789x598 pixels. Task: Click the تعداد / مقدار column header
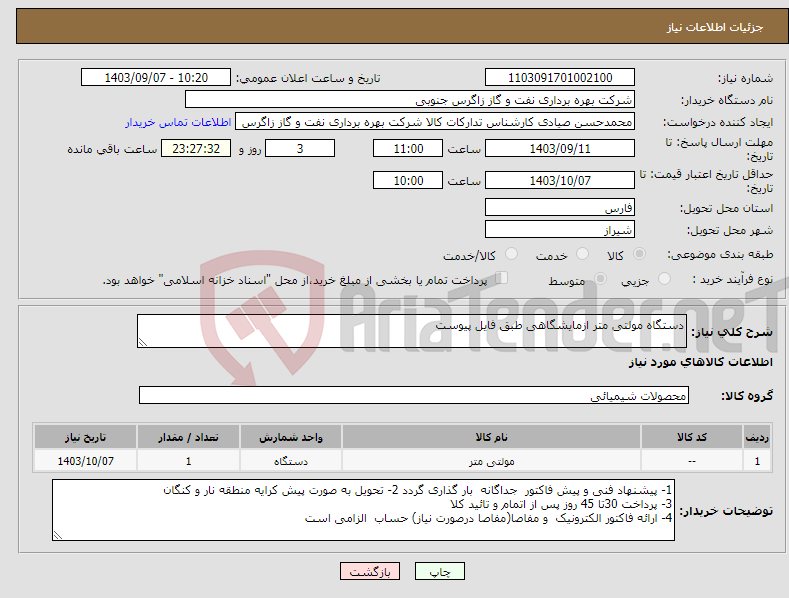[188, 437]
